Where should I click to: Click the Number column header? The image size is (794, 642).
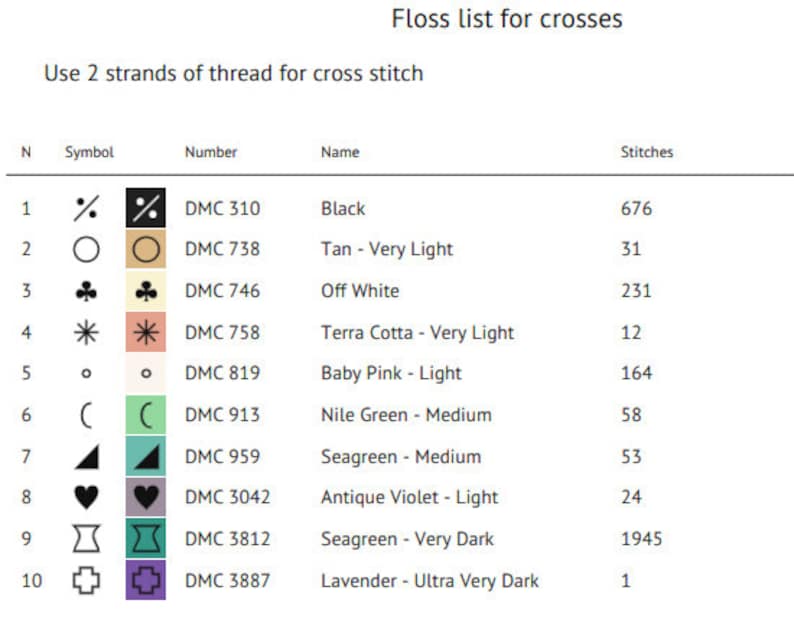tap(211, 152)
